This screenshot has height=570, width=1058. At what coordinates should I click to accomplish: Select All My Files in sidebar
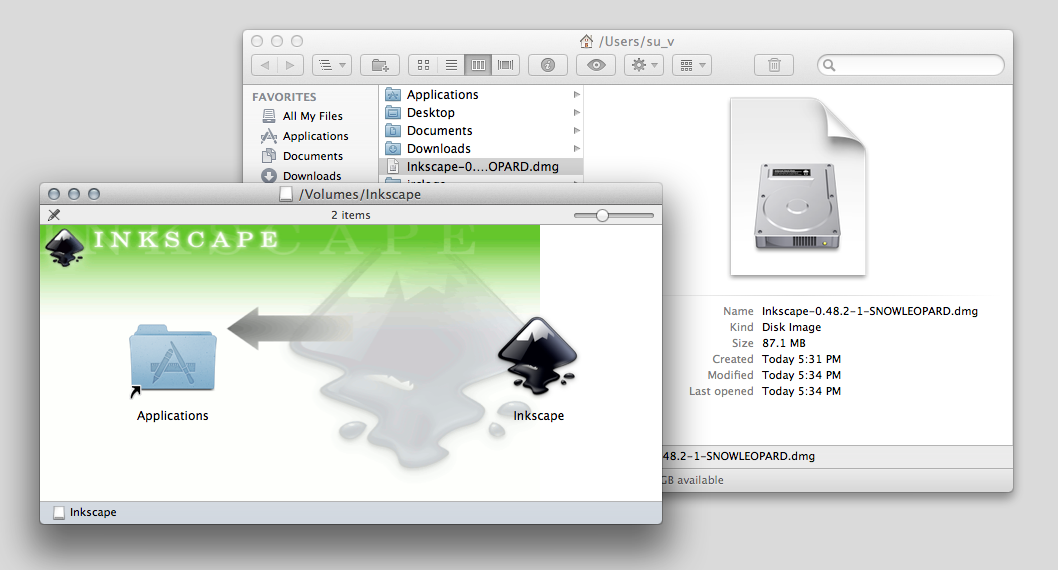point(312,116)
